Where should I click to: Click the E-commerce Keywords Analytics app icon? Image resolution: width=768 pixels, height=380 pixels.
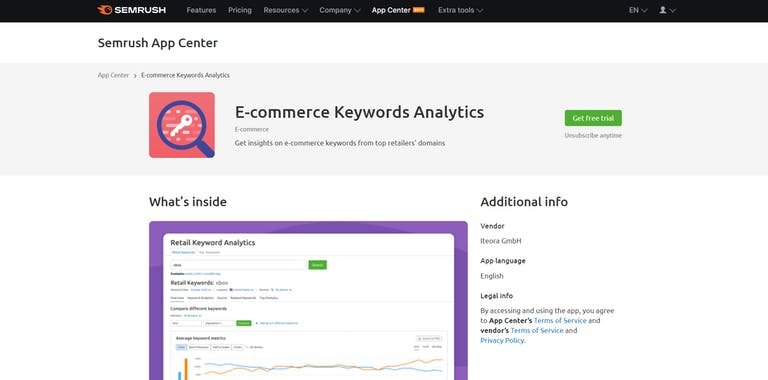point(182,125)
